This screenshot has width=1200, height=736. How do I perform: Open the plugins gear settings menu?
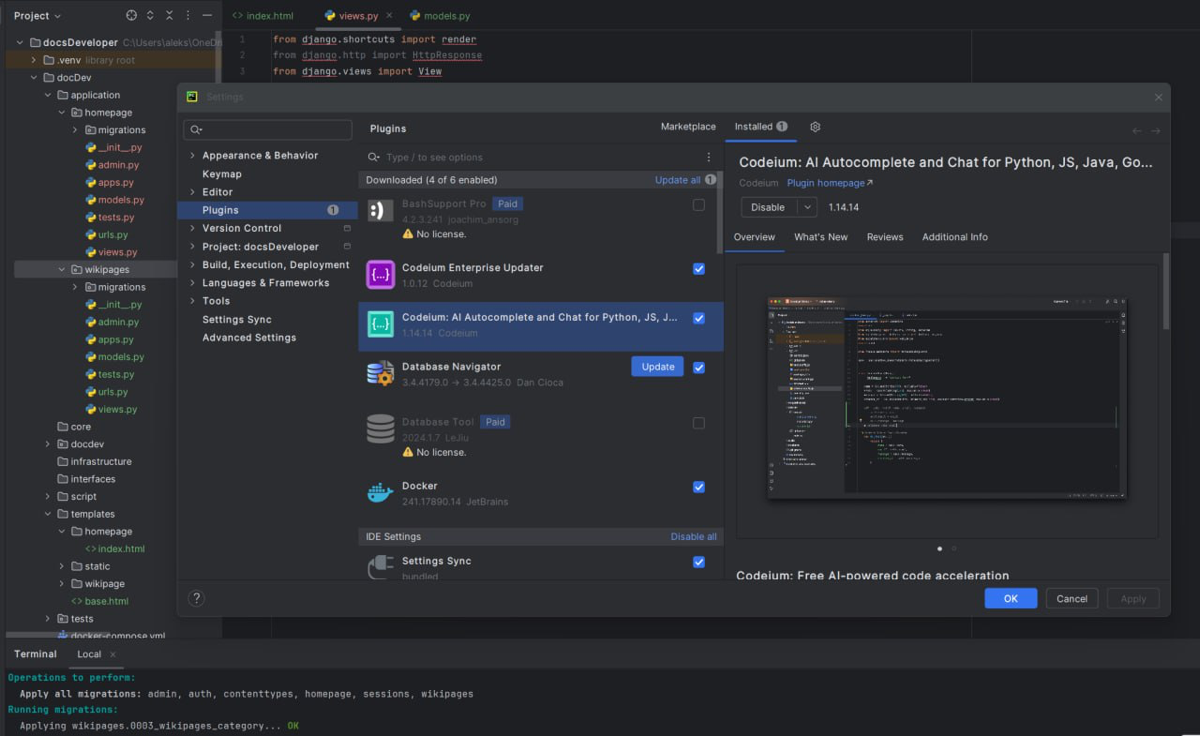click(x=815, y=127)
